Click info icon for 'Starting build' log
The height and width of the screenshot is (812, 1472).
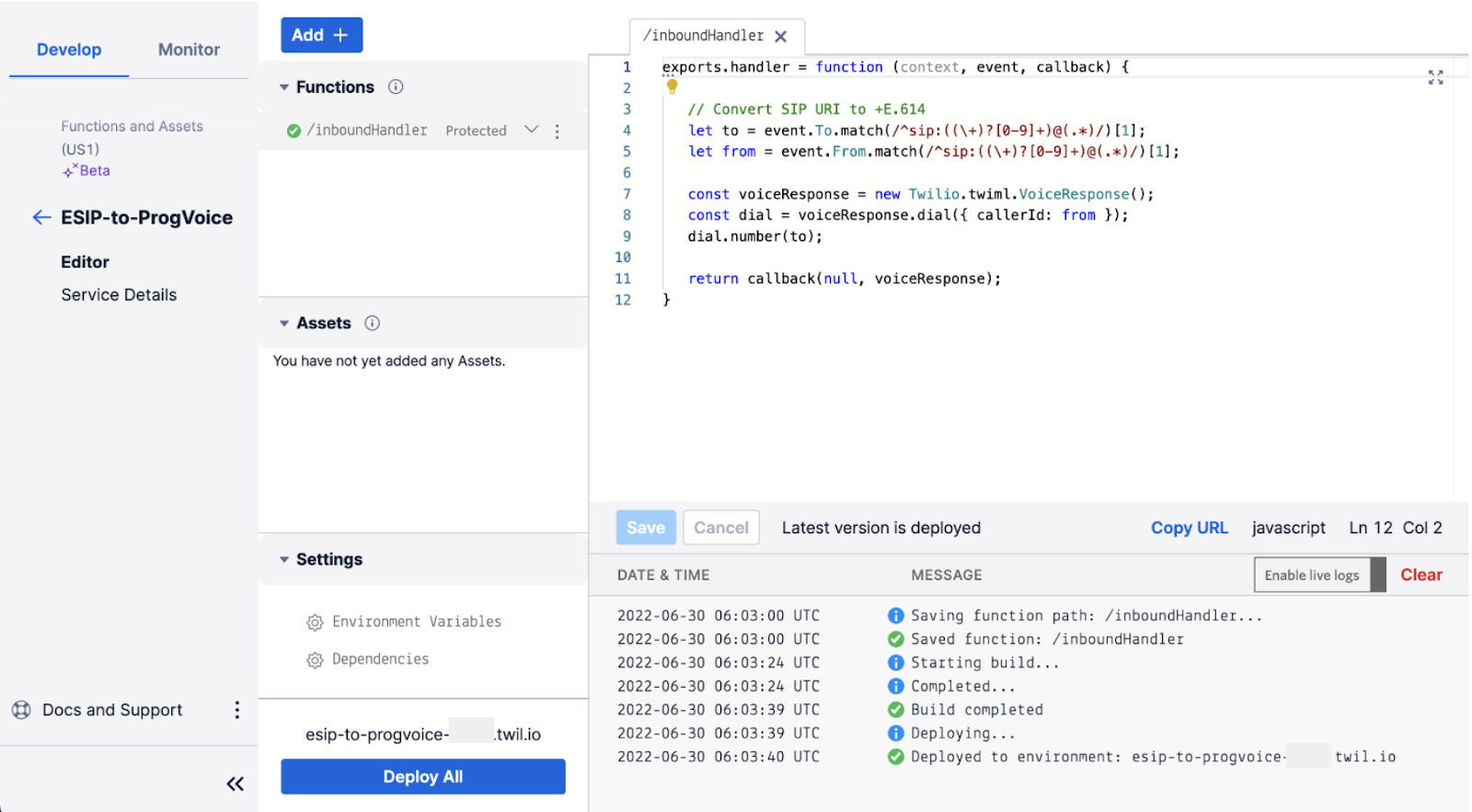pyautogui.click(x=895, y=662)
